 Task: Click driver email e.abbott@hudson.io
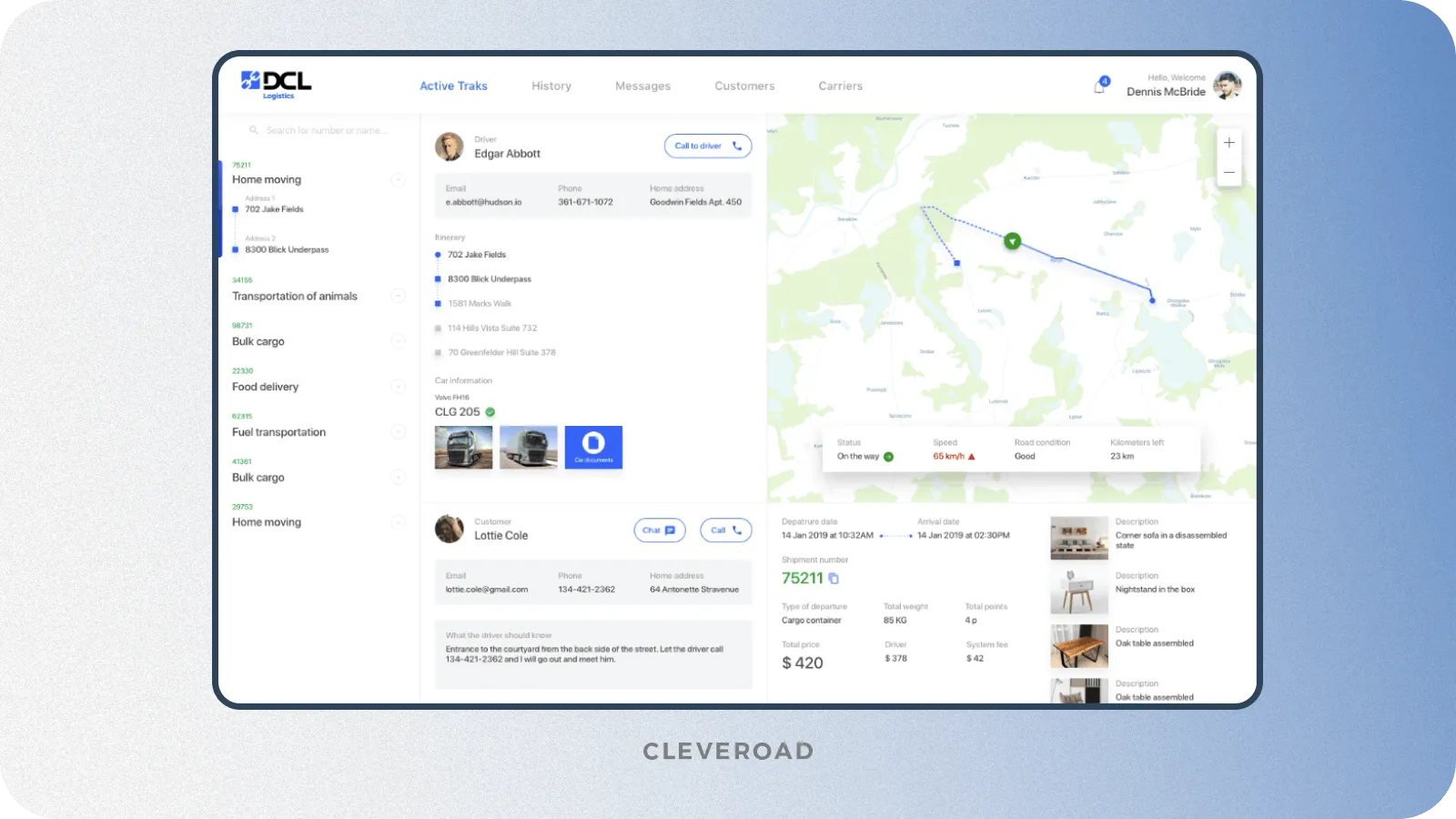click(483, 203)
